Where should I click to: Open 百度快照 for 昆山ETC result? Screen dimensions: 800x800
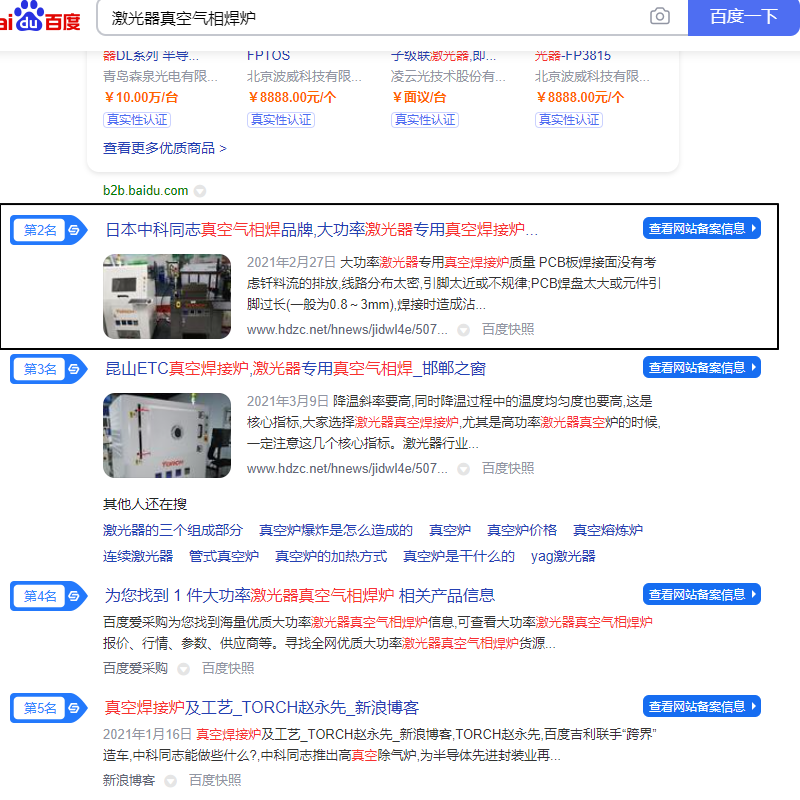click(x=508, y=468)
